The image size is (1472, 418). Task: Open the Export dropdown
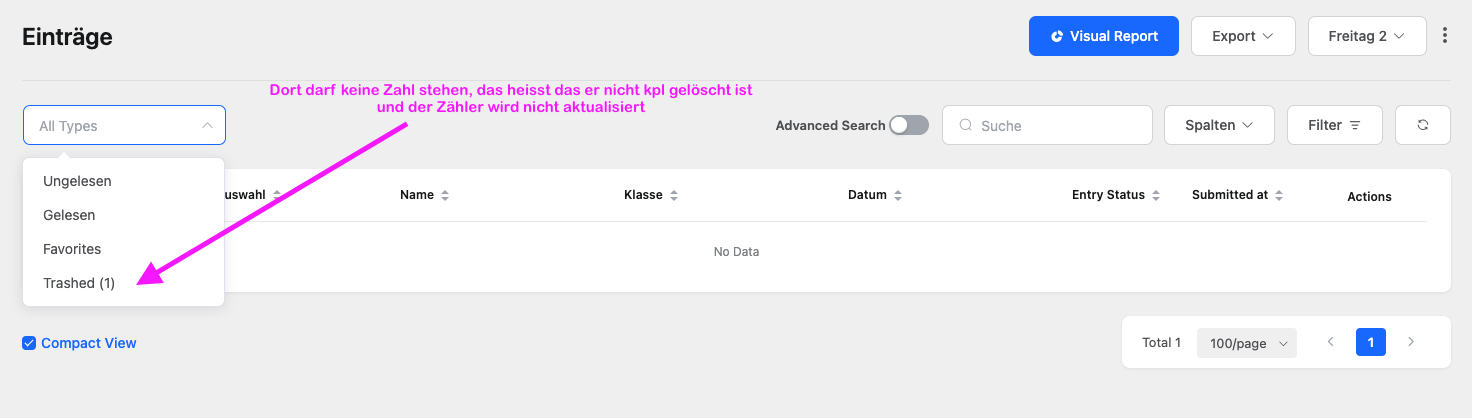coord(1243,36)
